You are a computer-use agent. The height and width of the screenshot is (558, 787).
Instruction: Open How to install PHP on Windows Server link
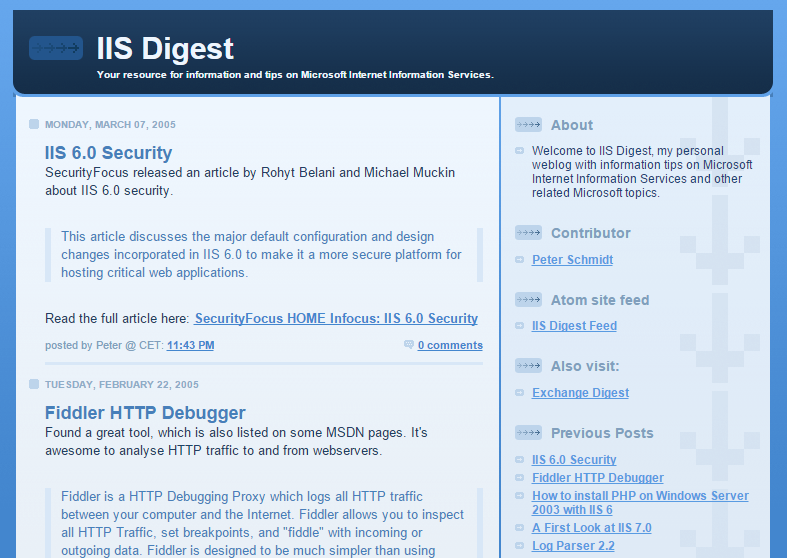pyautogui.click(x=640, y=502)
